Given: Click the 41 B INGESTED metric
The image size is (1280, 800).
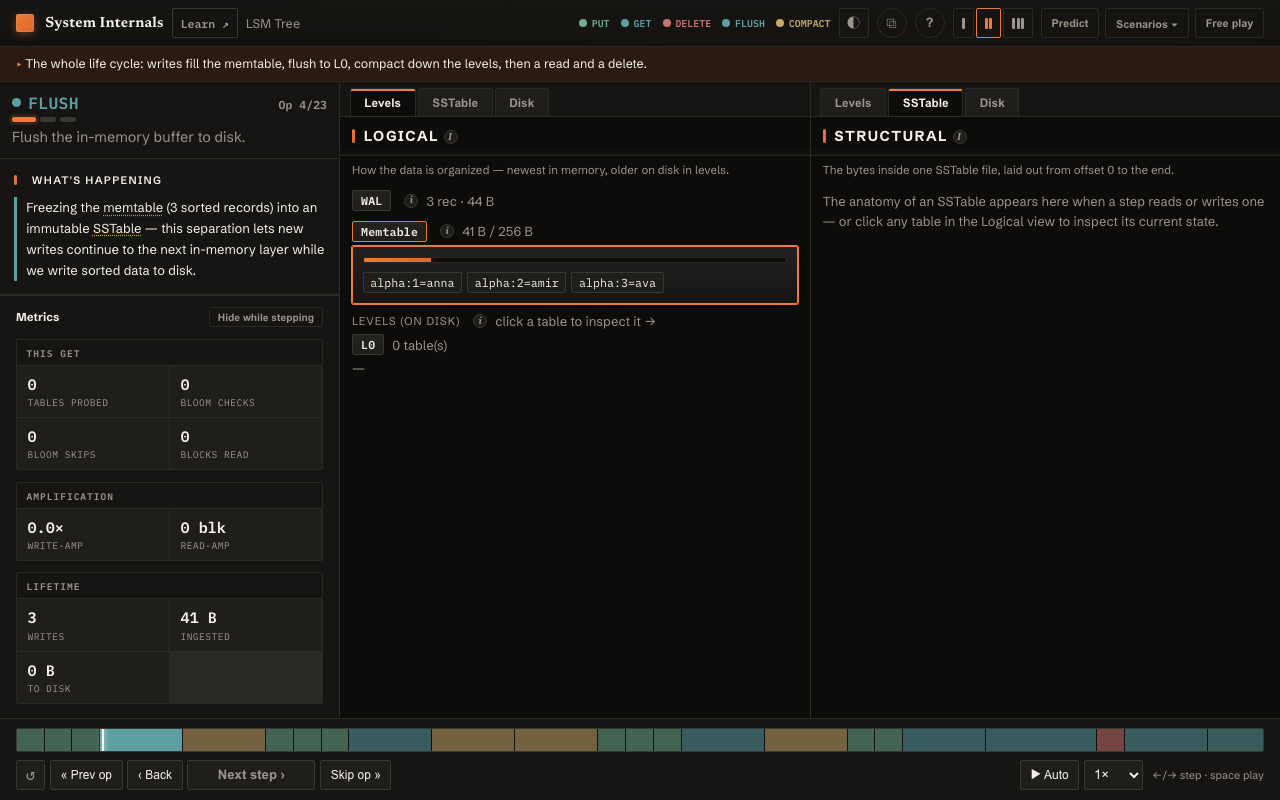Looking at the screenshot, I should [246, 625].
